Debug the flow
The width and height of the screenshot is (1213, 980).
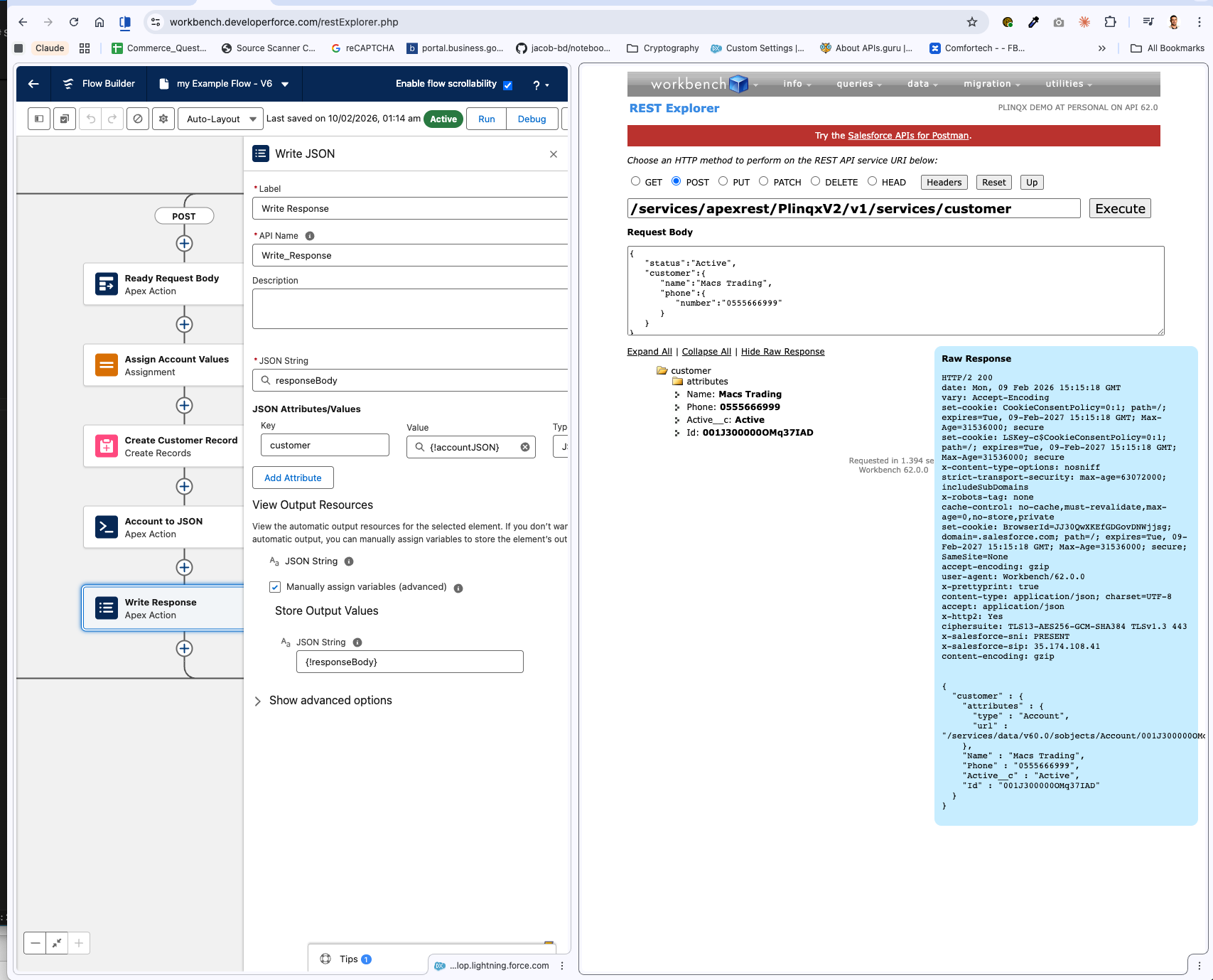532,119
